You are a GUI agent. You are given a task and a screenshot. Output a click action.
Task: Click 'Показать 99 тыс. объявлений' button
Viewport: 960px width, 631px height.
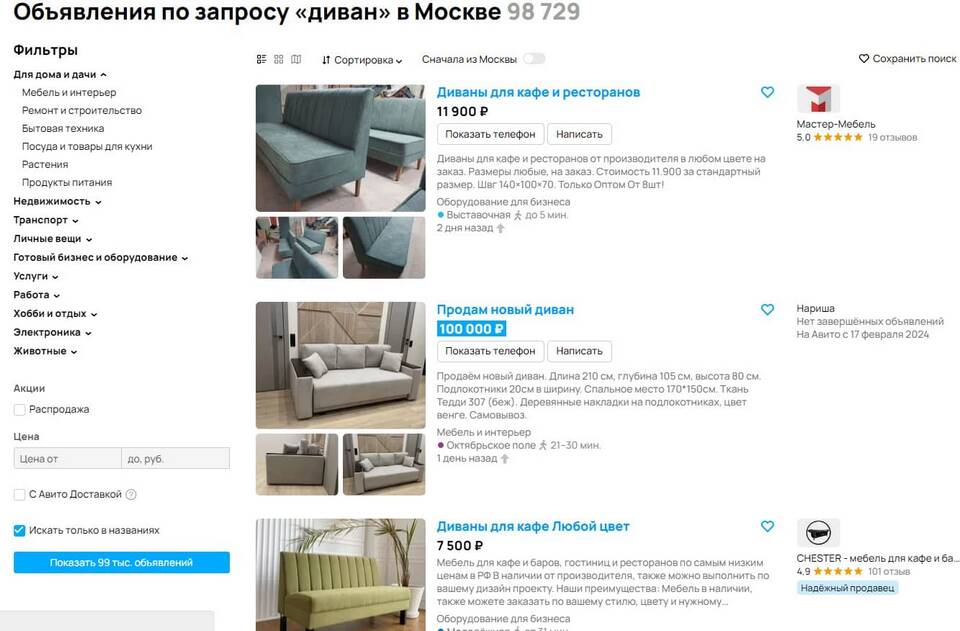point(122,562)
